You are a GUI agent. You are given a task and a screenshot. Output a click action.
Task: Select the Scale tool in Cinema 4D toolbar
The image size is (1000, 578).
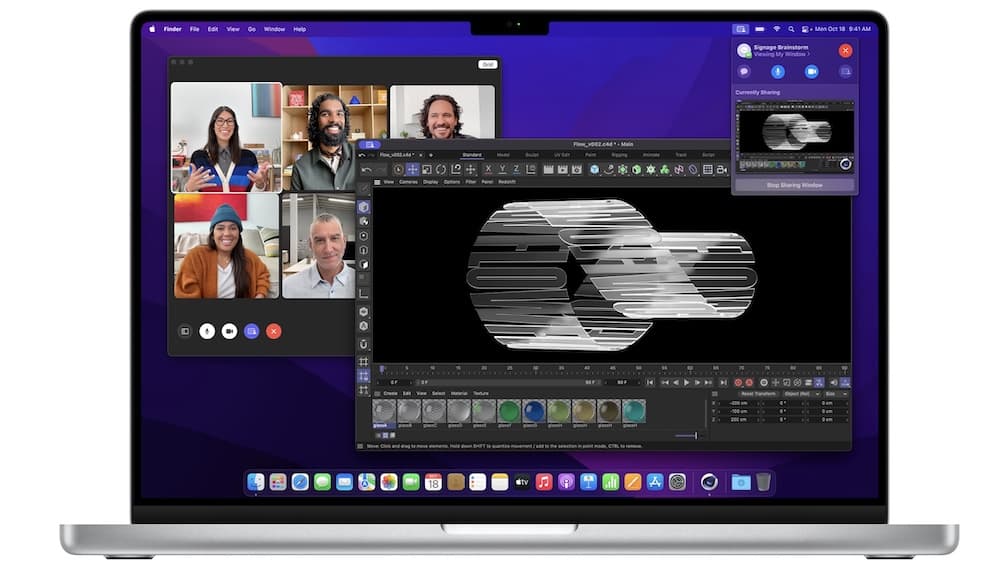click(427, 170)
